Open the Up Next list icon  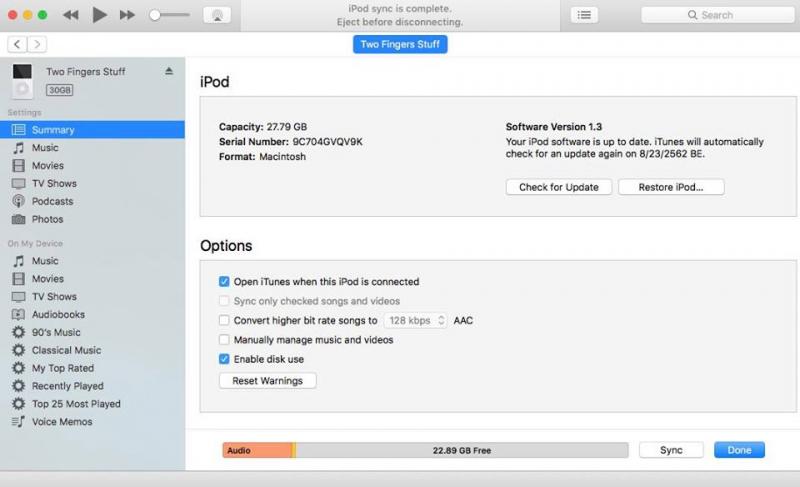(584, 15)
